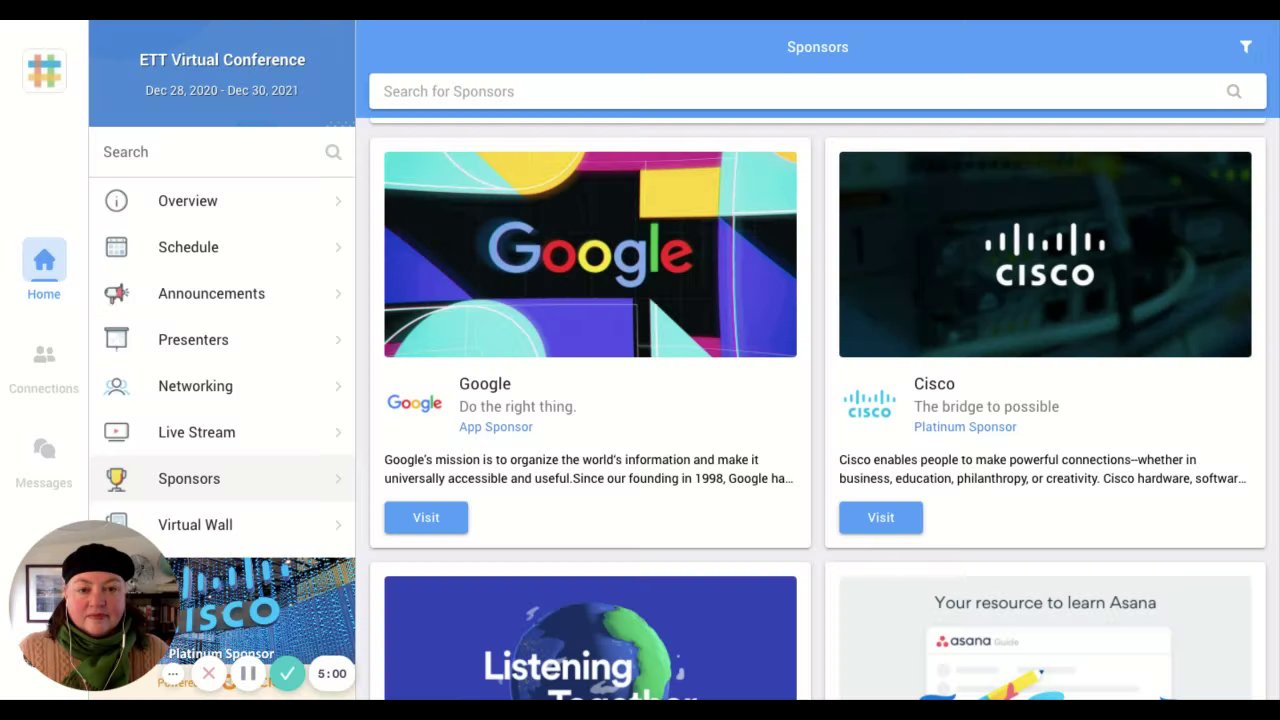1280x720 pixels.
Task: Open the Messages chat icon
Action: tap(44, 449)
